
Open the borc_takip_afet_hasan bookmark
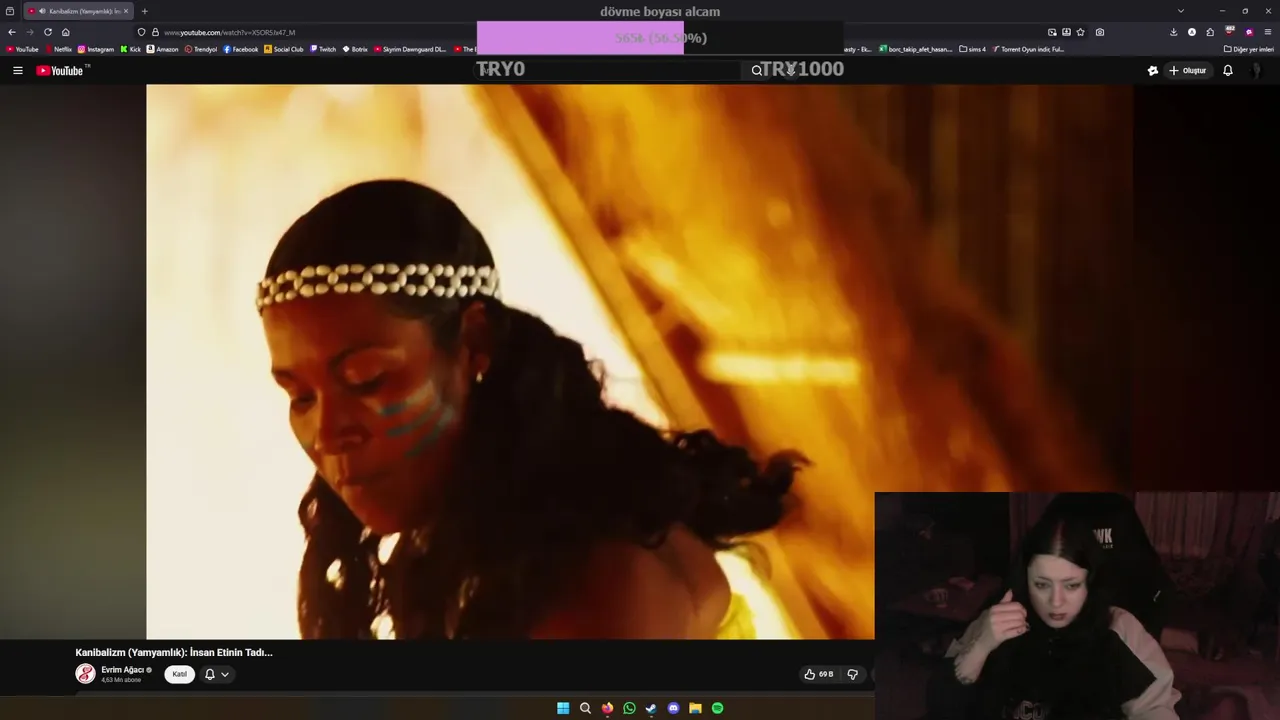pyautogui.click(x=915, y=49)
